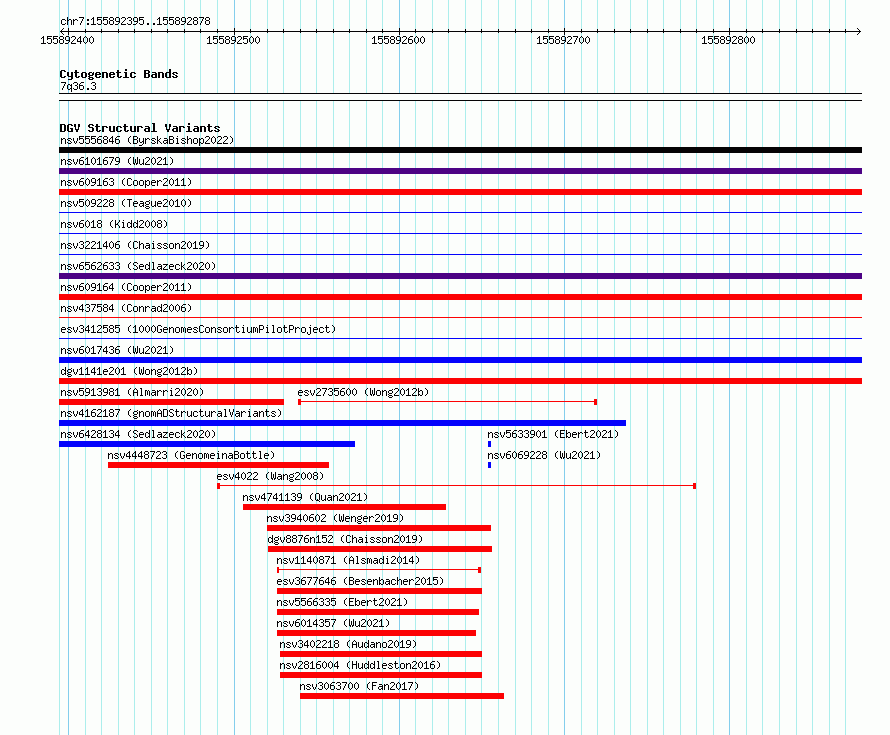This screenshot has width=890, height=735.
Task: Select the small blue nsv6069228 marker
Action: (x=489, y=465)
